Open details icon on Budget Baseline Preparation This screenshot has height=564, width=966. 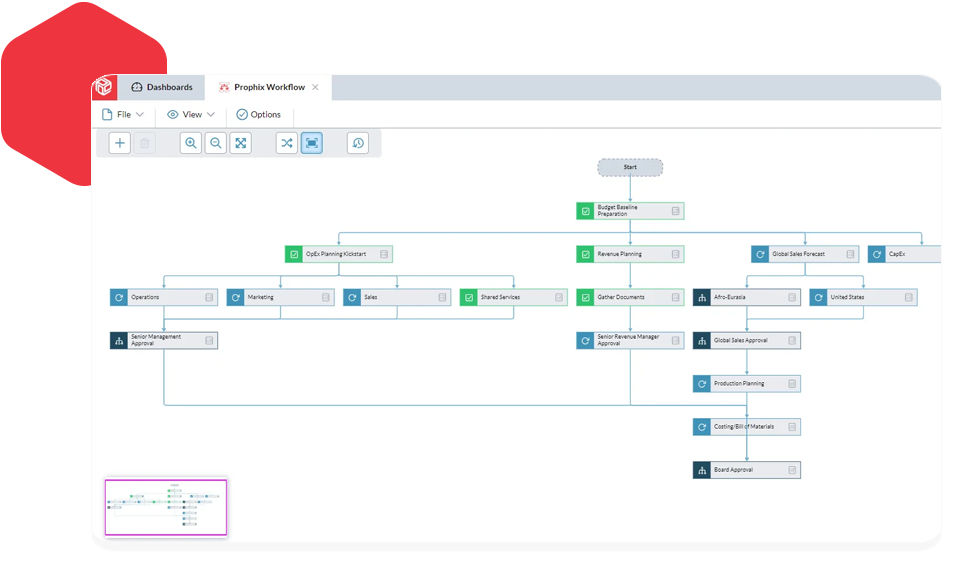675,211
